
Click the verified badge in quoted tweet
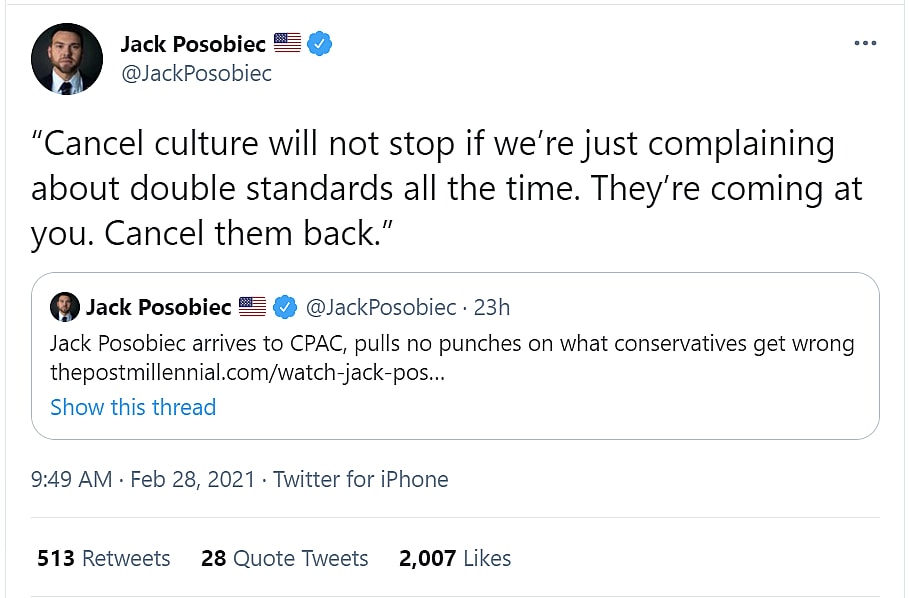pyautogui.click(x=285, y=307)
